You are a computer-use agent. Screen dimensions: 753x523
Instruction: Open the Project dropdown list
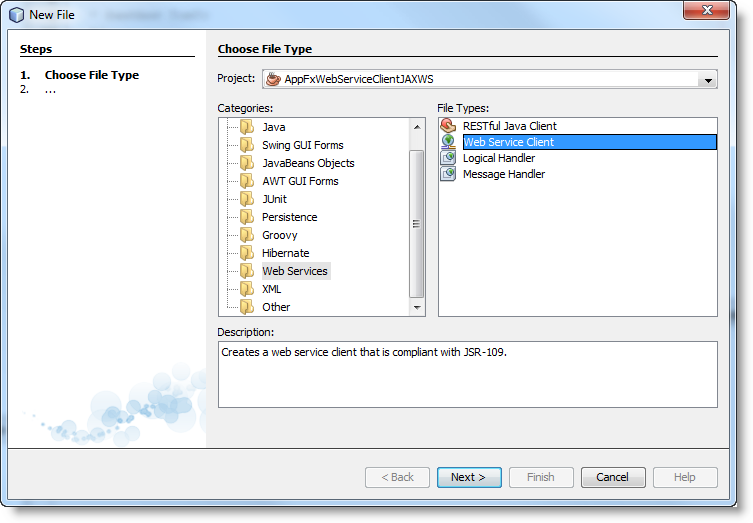coord(708,80)
